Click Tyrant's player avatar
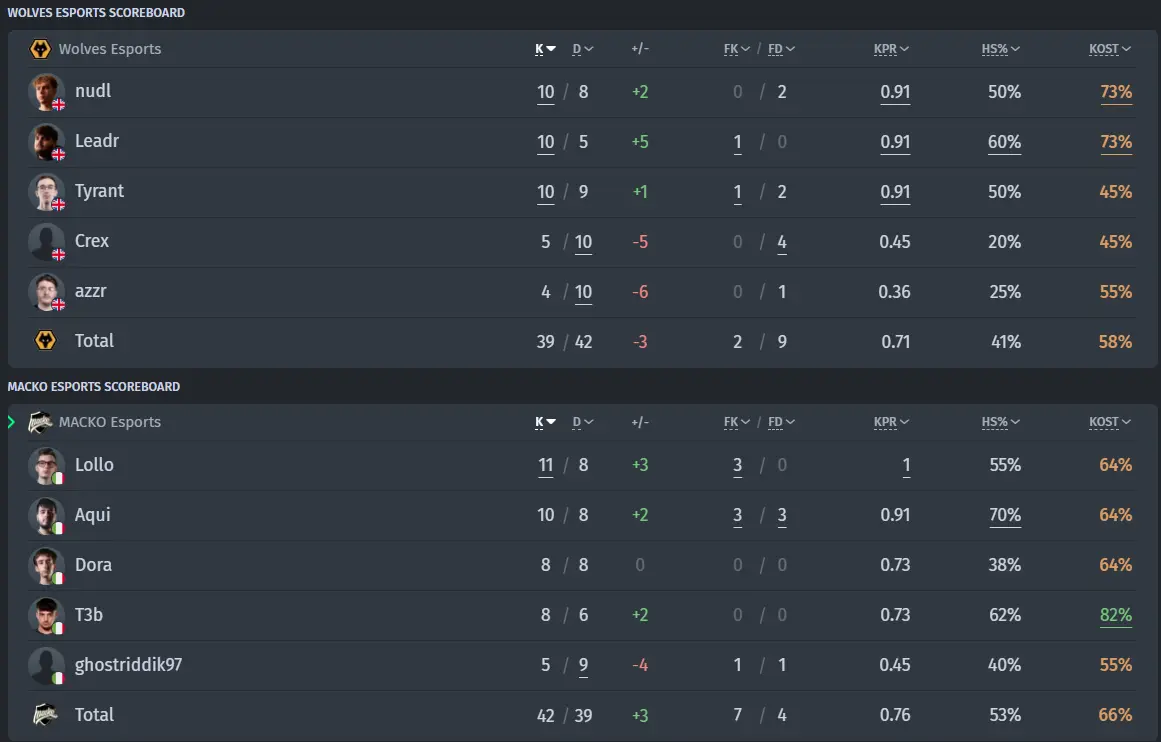The image size is (1161, 742). (x=46, y=192)
